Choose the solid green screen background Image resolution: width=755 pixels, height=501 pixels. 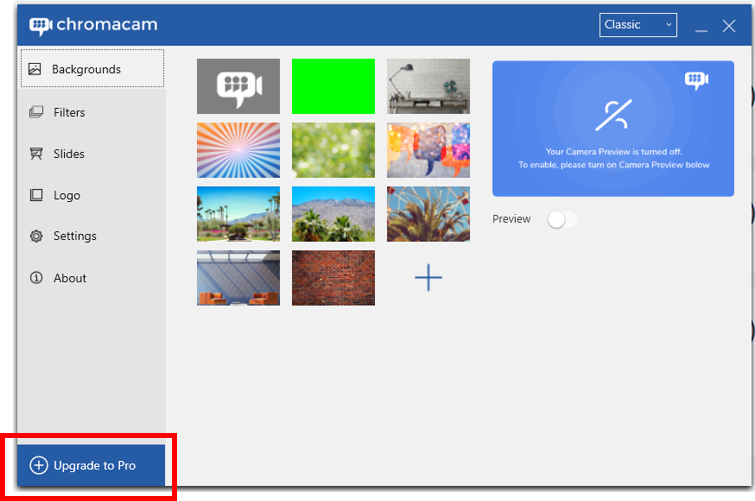[333, 86]
